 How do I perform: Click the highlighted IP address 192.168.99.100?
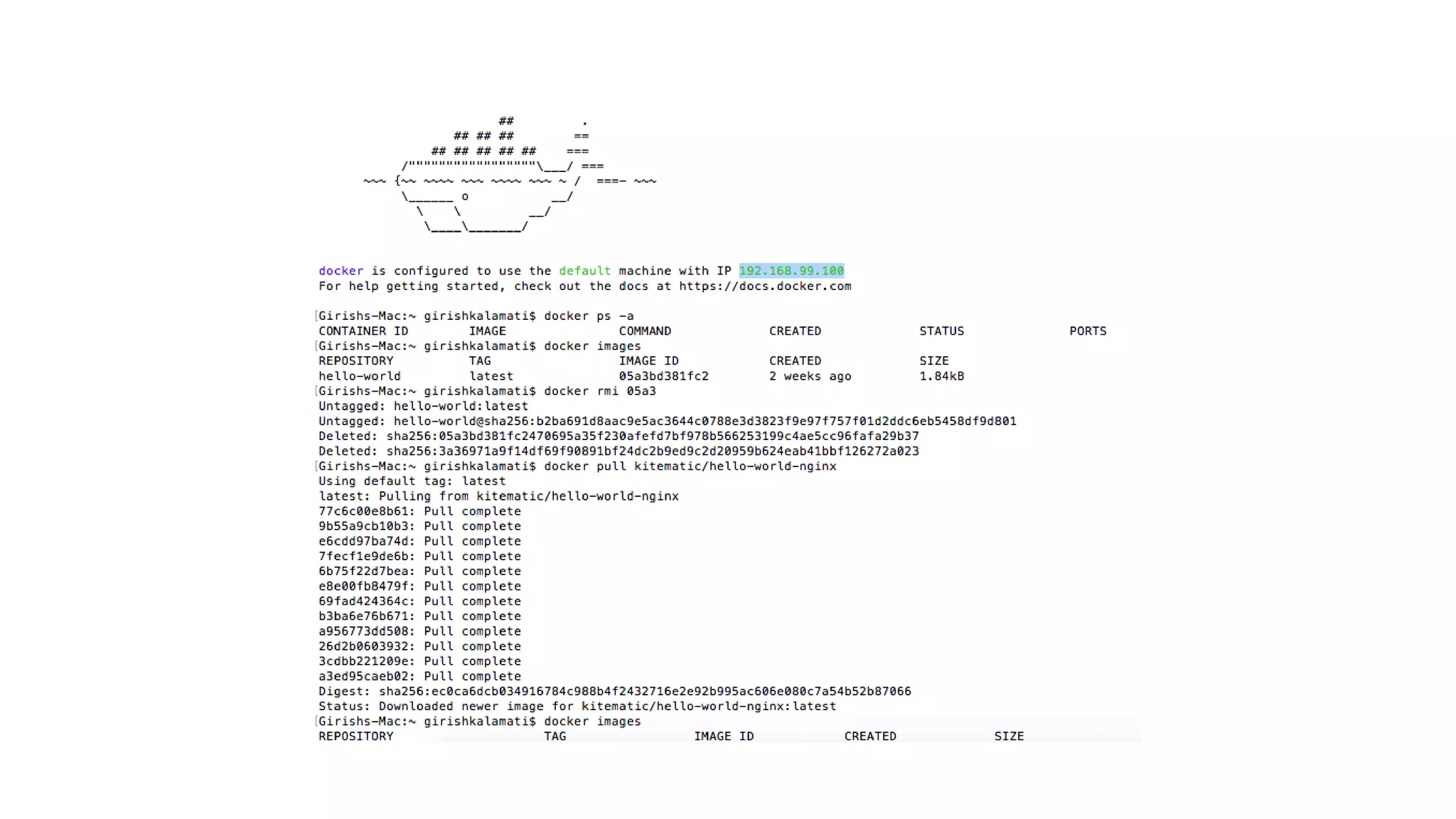[x=791, y=271]
